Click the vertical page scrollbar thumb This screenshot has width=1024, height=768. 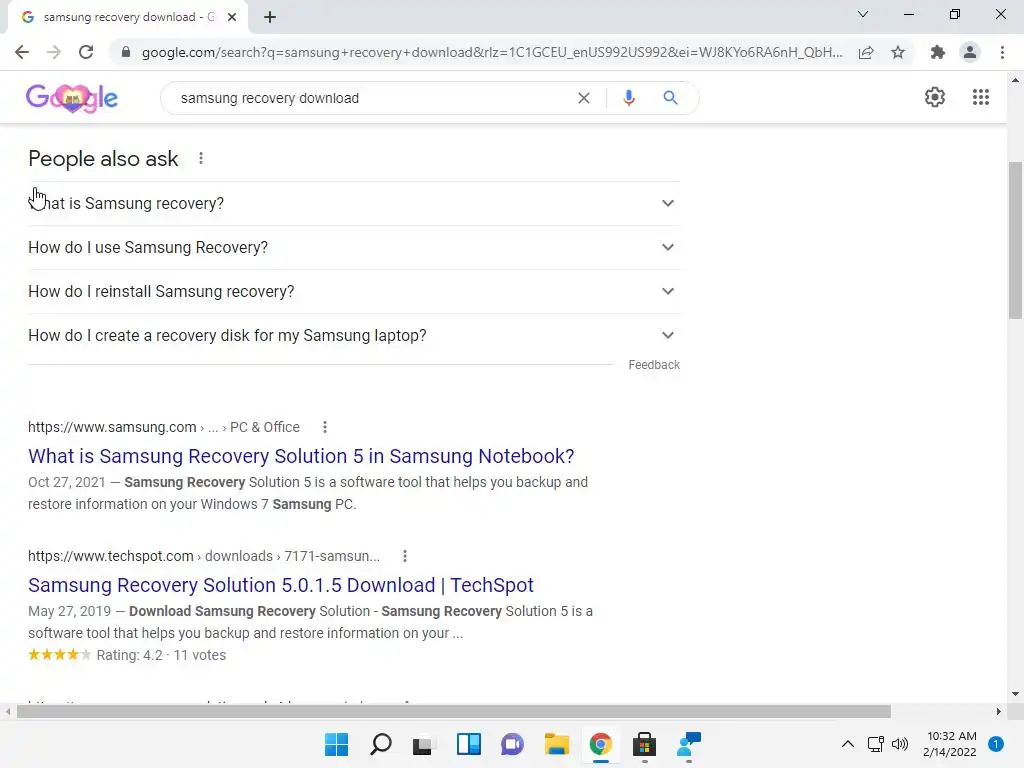(x=1015, y=240)
